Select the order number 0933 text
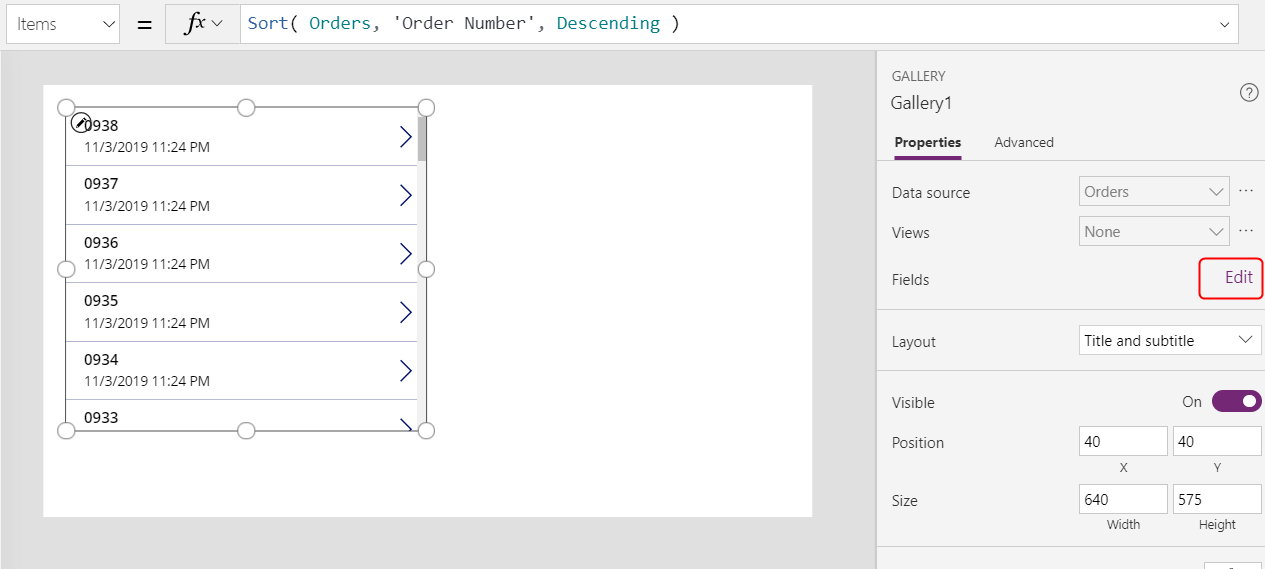The image size is (1265, 569). click(101, 417)
